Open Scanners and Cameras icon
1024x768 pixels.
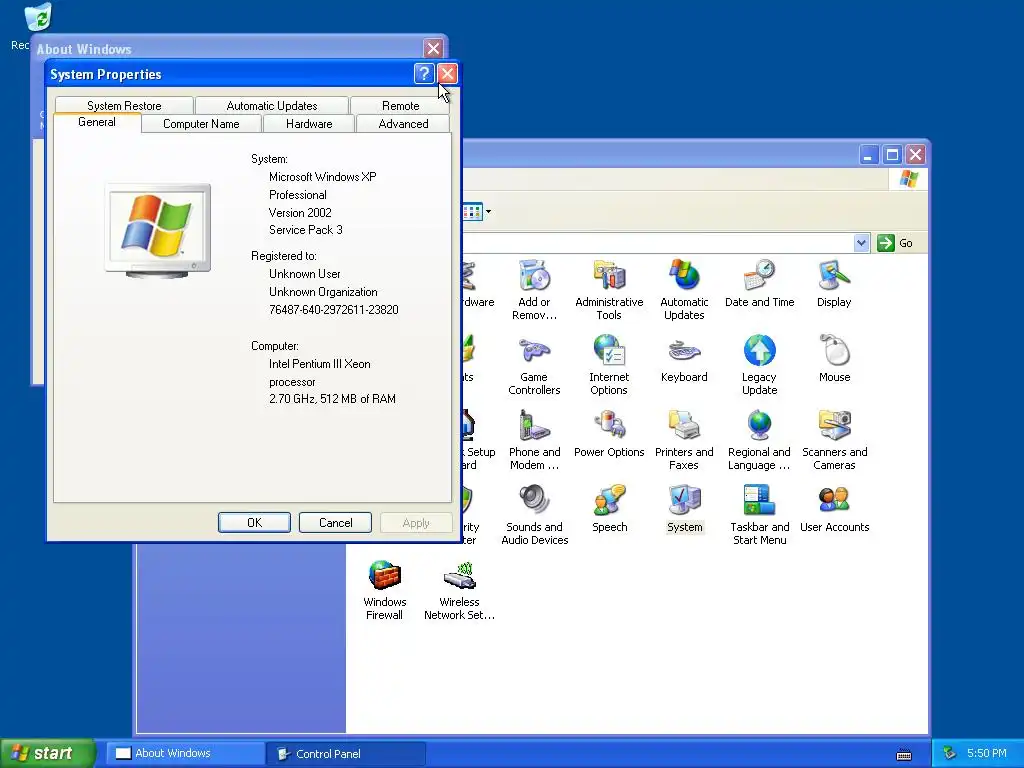coord(834,440)
